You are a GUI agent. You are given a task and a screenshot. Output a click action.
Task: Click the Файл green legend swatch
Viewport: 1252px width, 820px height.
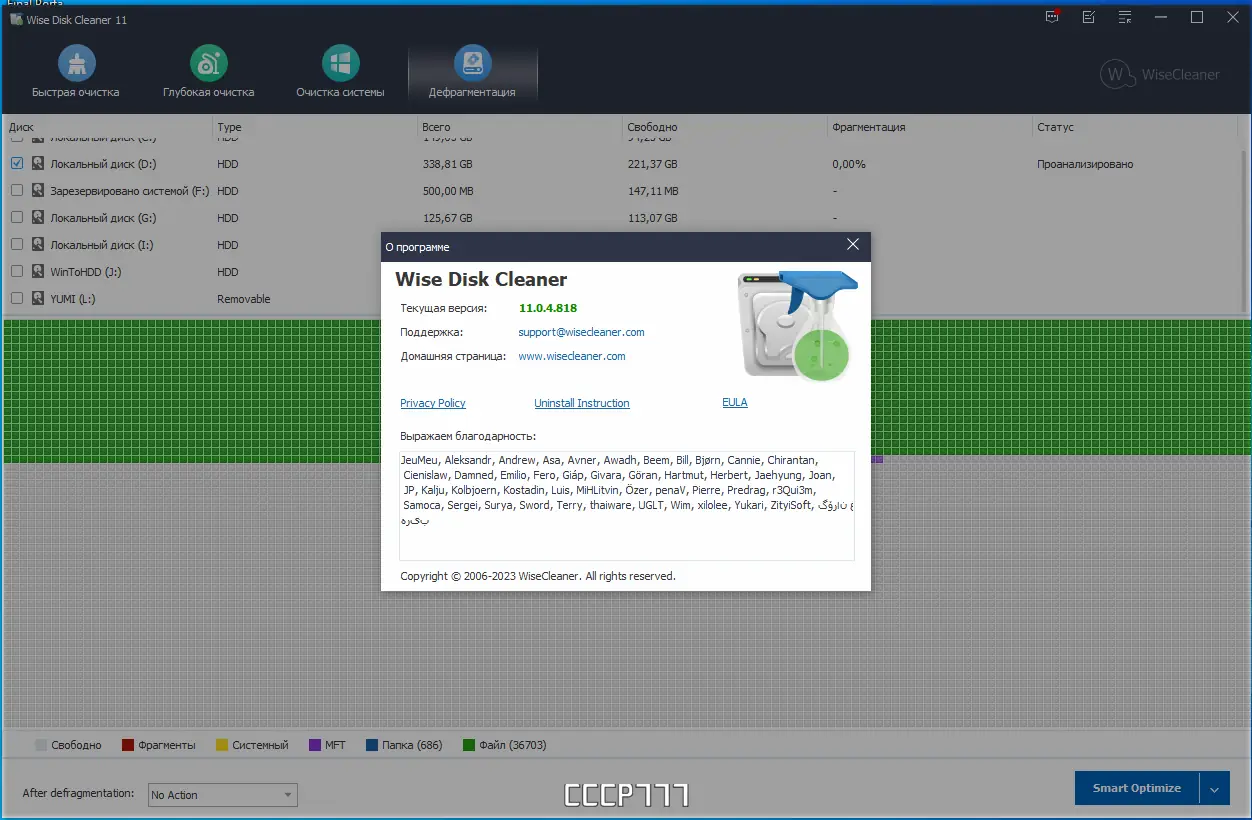click(x=469, y=745)
